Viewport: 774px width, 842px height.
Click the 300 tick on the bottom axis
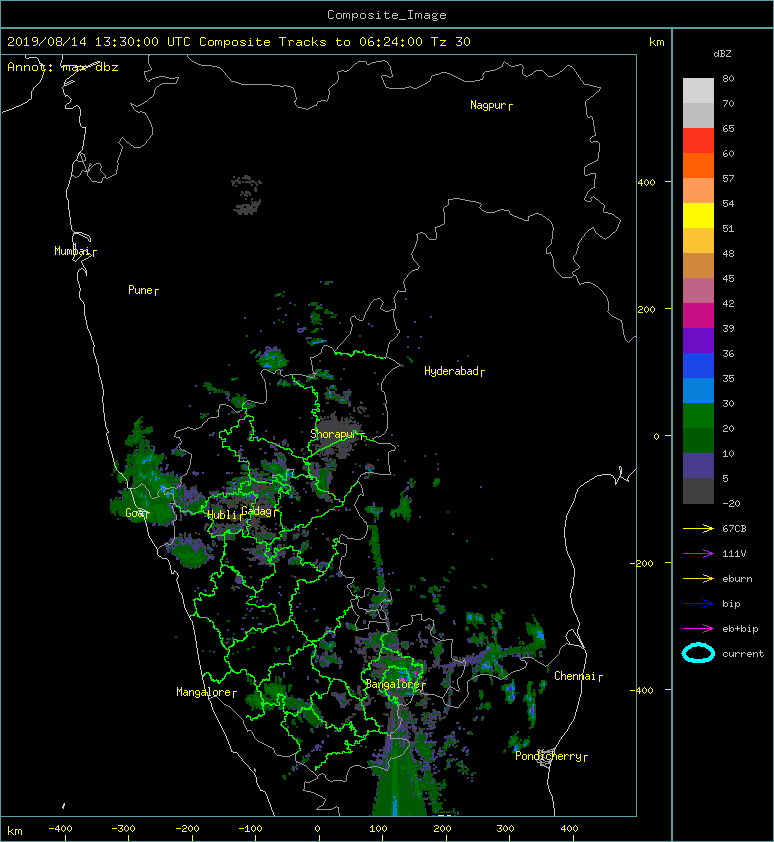506,829
